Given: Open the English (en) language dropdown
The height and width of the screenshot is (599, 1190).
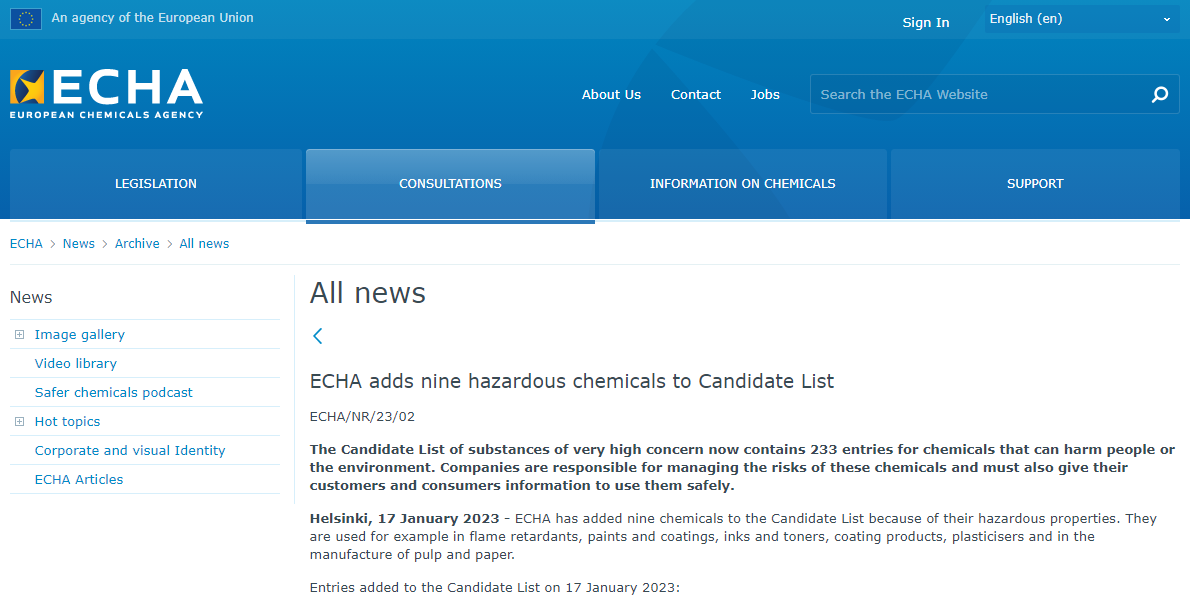Looking at the screenshot, I should pos(1081,19).
